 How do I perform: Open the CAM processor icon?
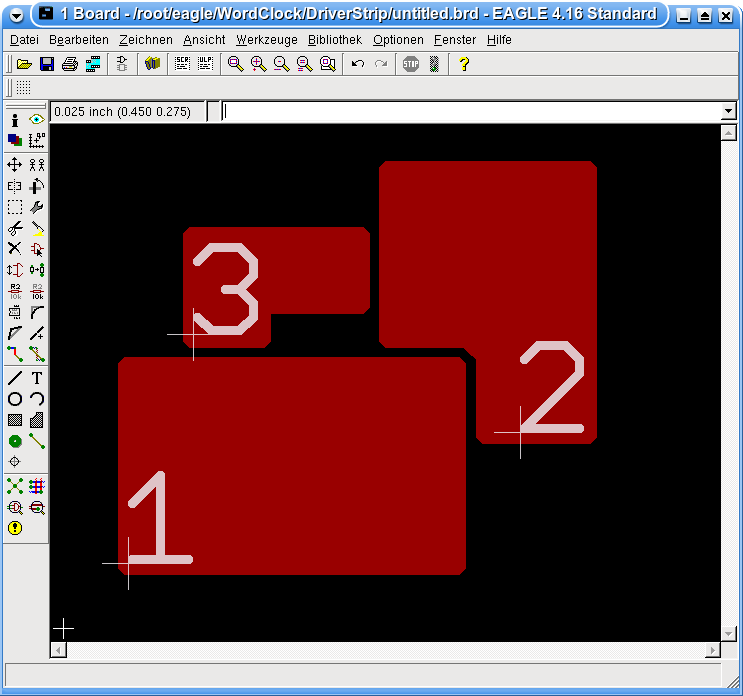93,64
